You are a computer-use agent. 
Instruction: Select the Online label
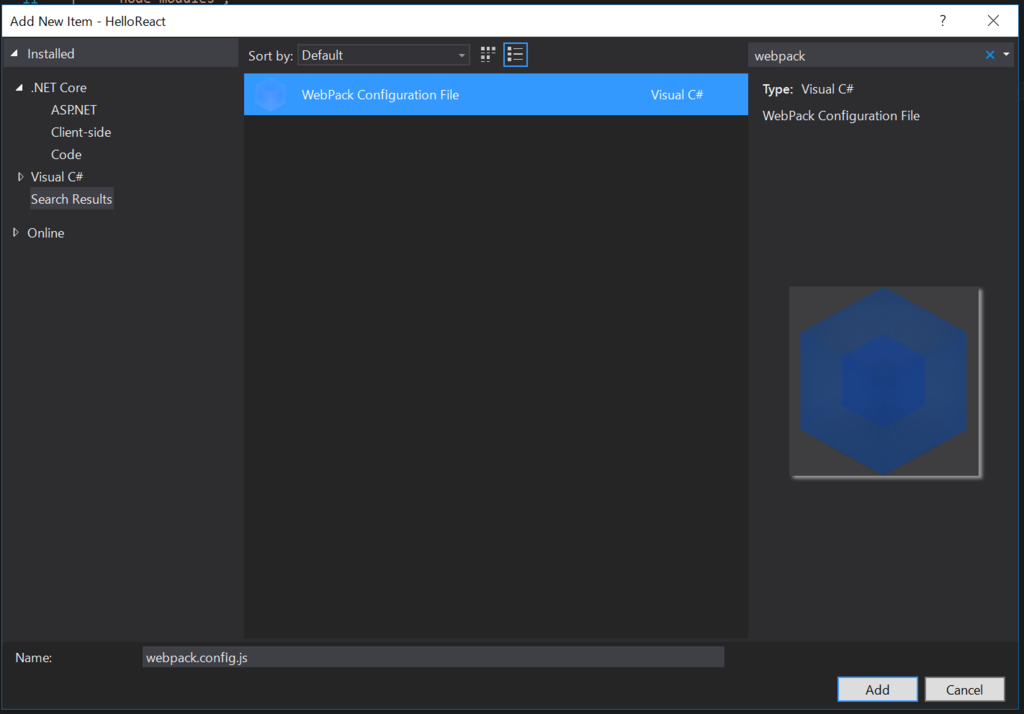click(46, 233)
